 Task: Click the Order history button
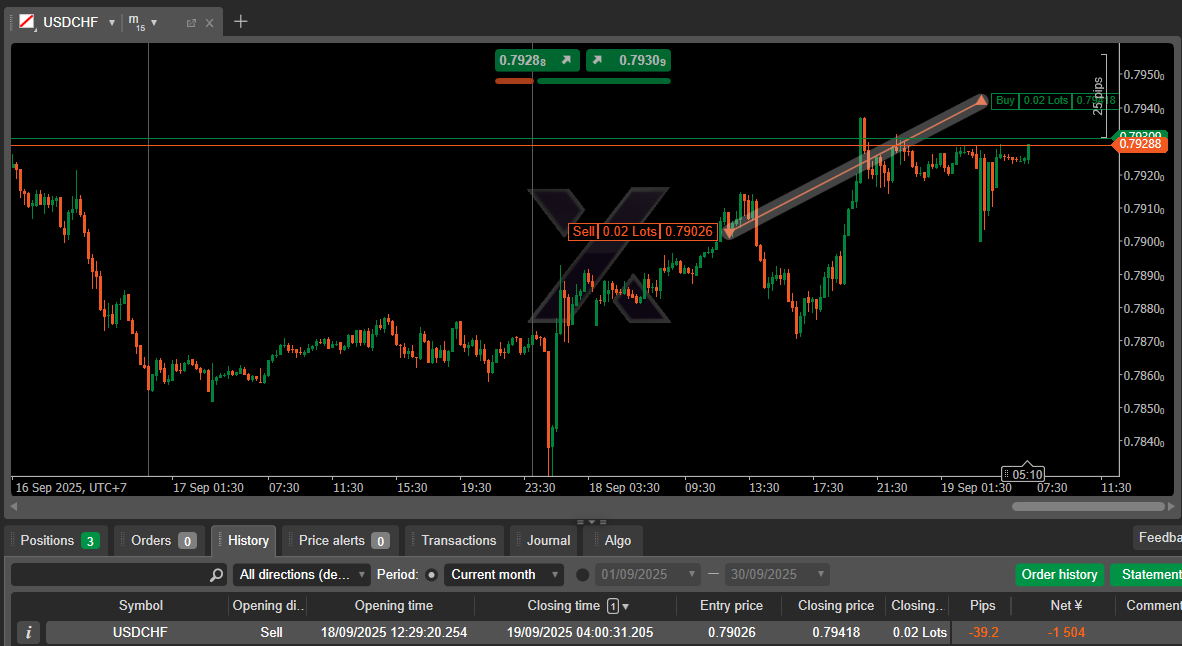click(x=1060, y=575)
